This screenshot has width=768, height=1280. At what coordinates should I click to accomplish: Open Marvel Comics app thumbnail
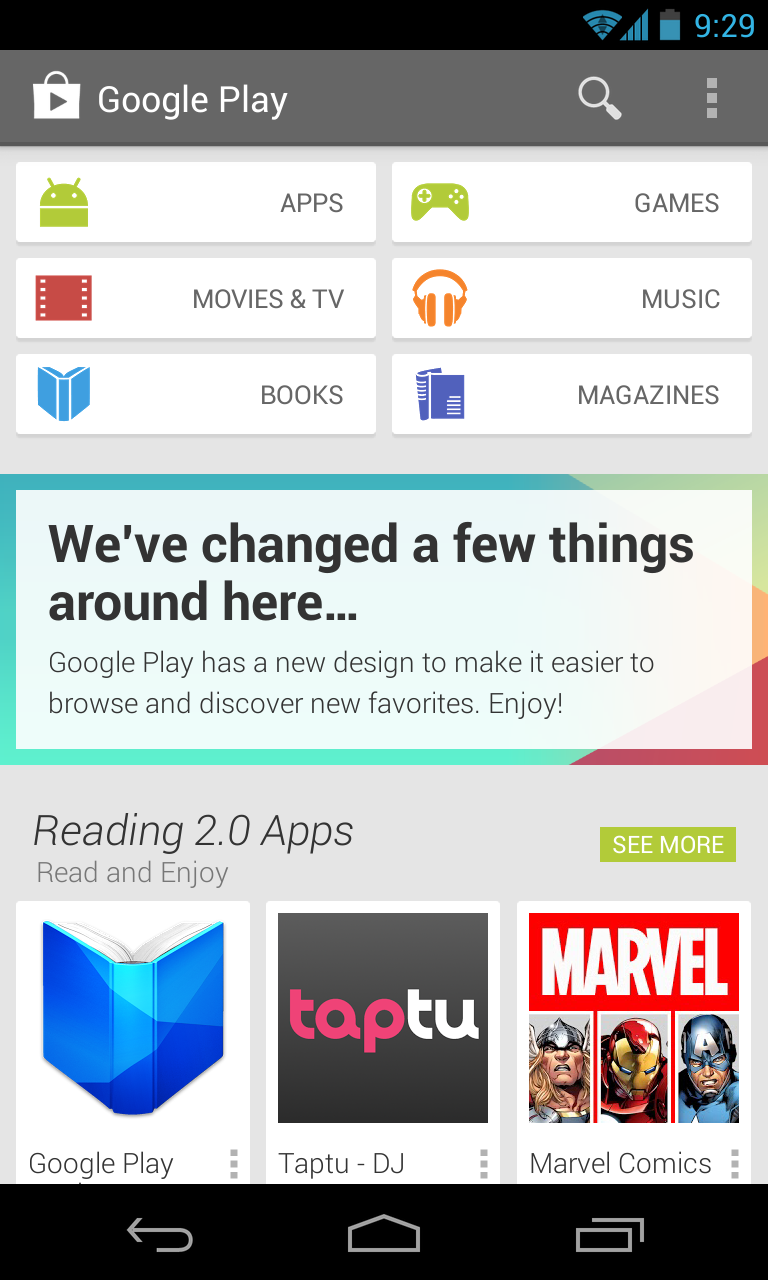point(634,1018)
